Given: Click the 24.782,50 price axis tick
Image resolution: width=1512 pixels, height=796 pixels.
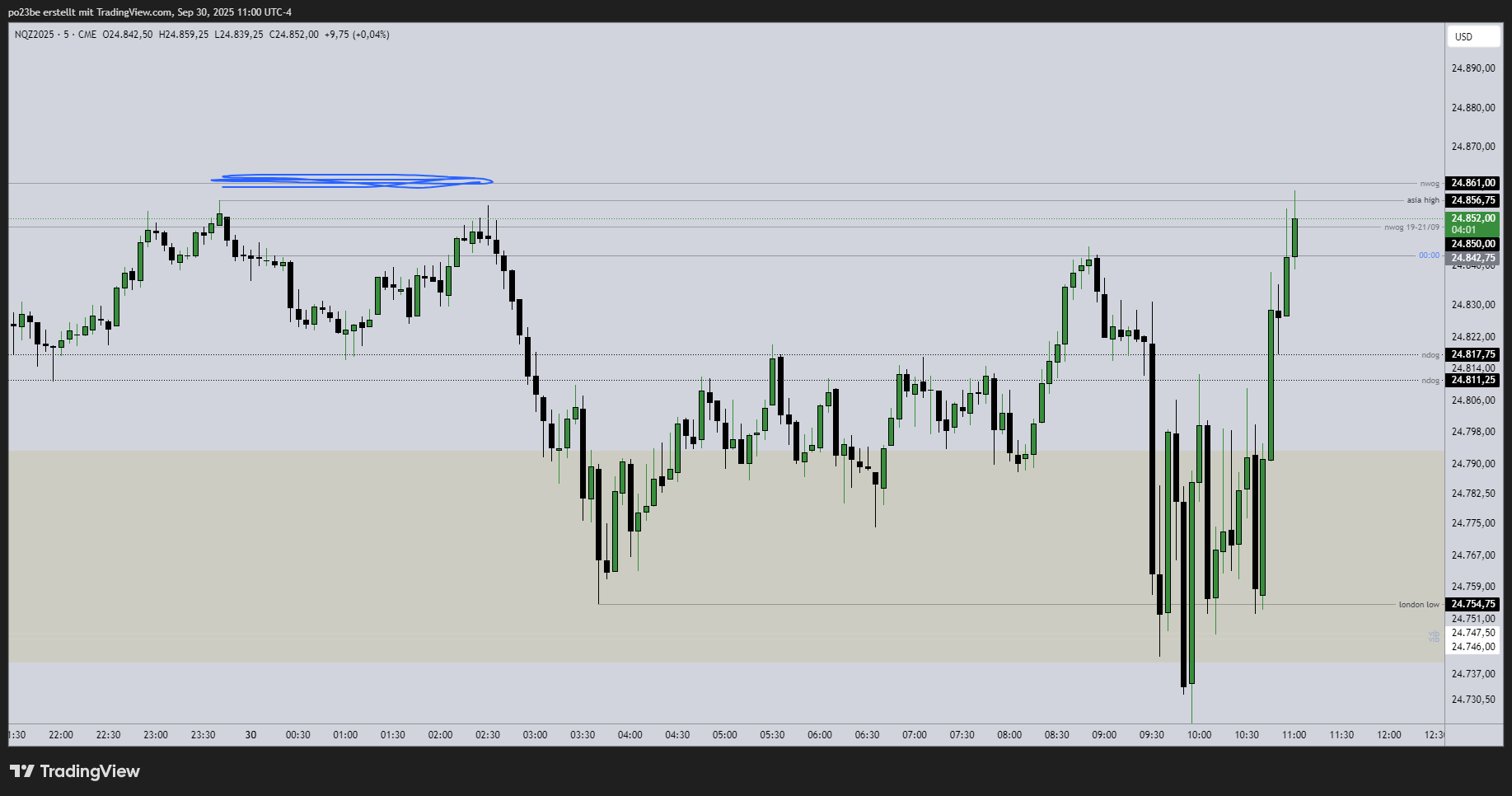Looking at the screenshot, I should 1472,494.
